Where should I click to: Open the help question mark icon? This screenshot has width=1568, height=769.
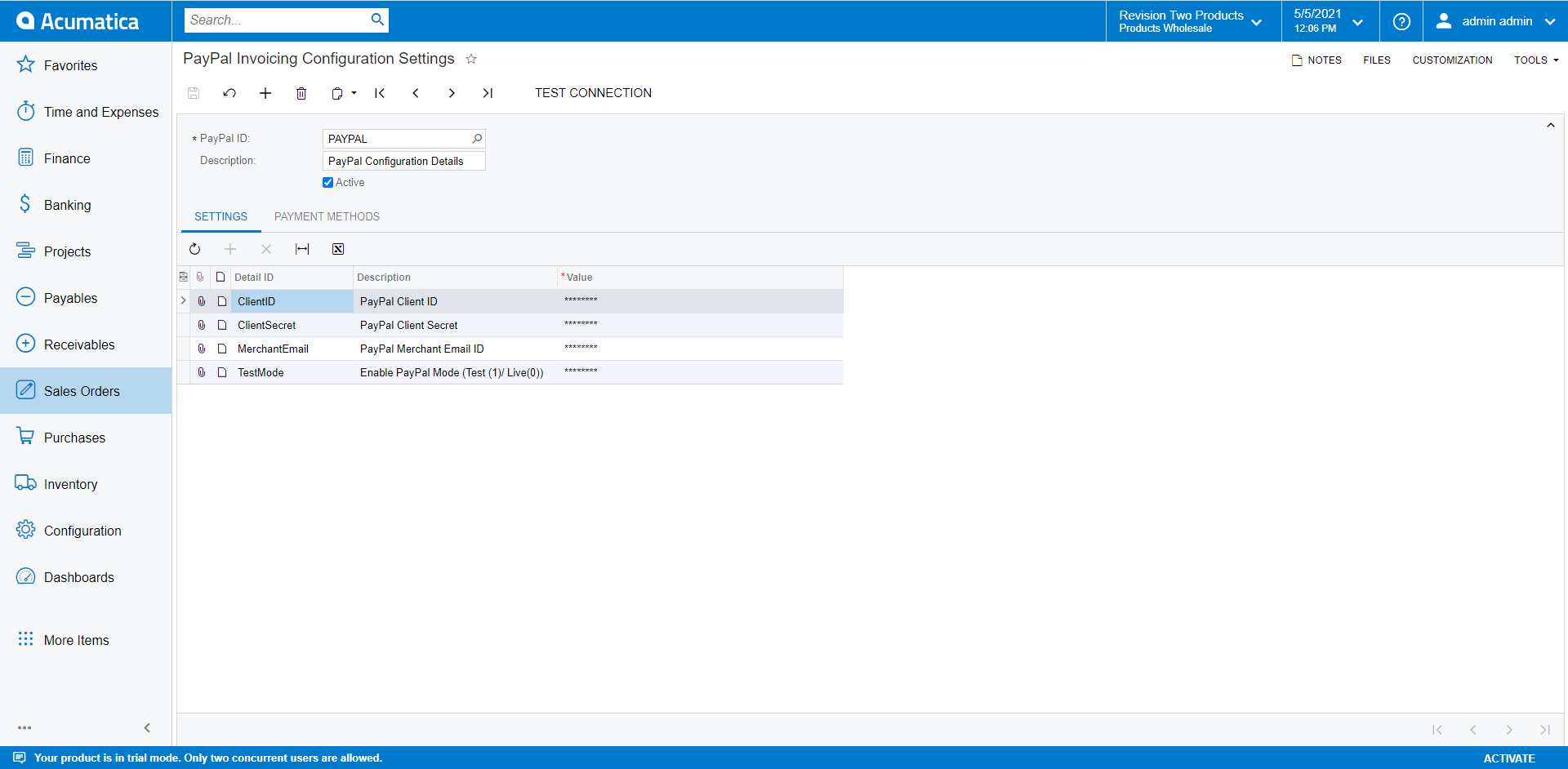pos(1401,21)
